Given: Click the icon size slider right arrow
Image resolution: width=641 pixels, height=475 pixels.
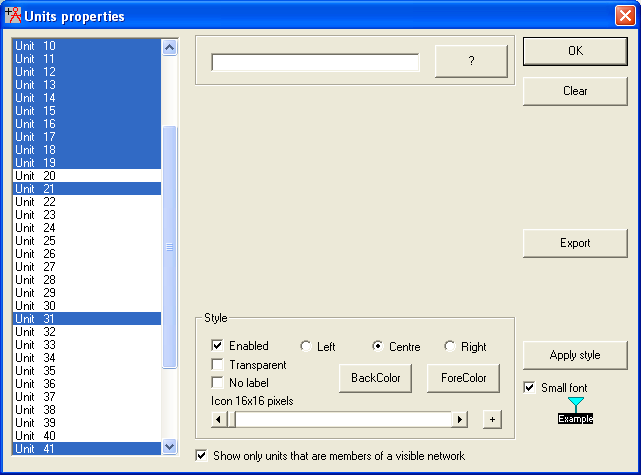Looking at the screenshot, I should [x=459, y=420].
